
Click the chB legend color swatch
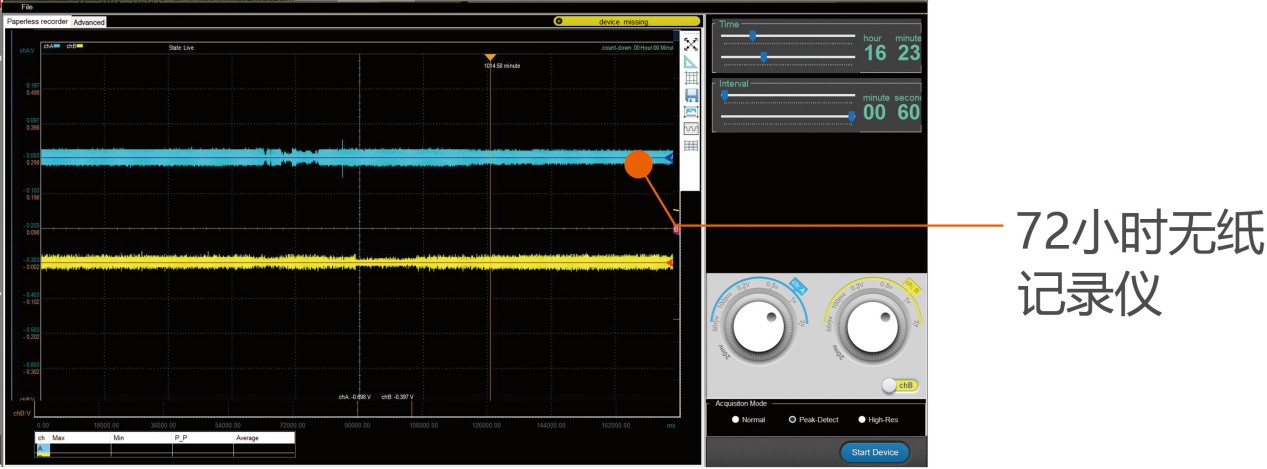click(81, 46)
